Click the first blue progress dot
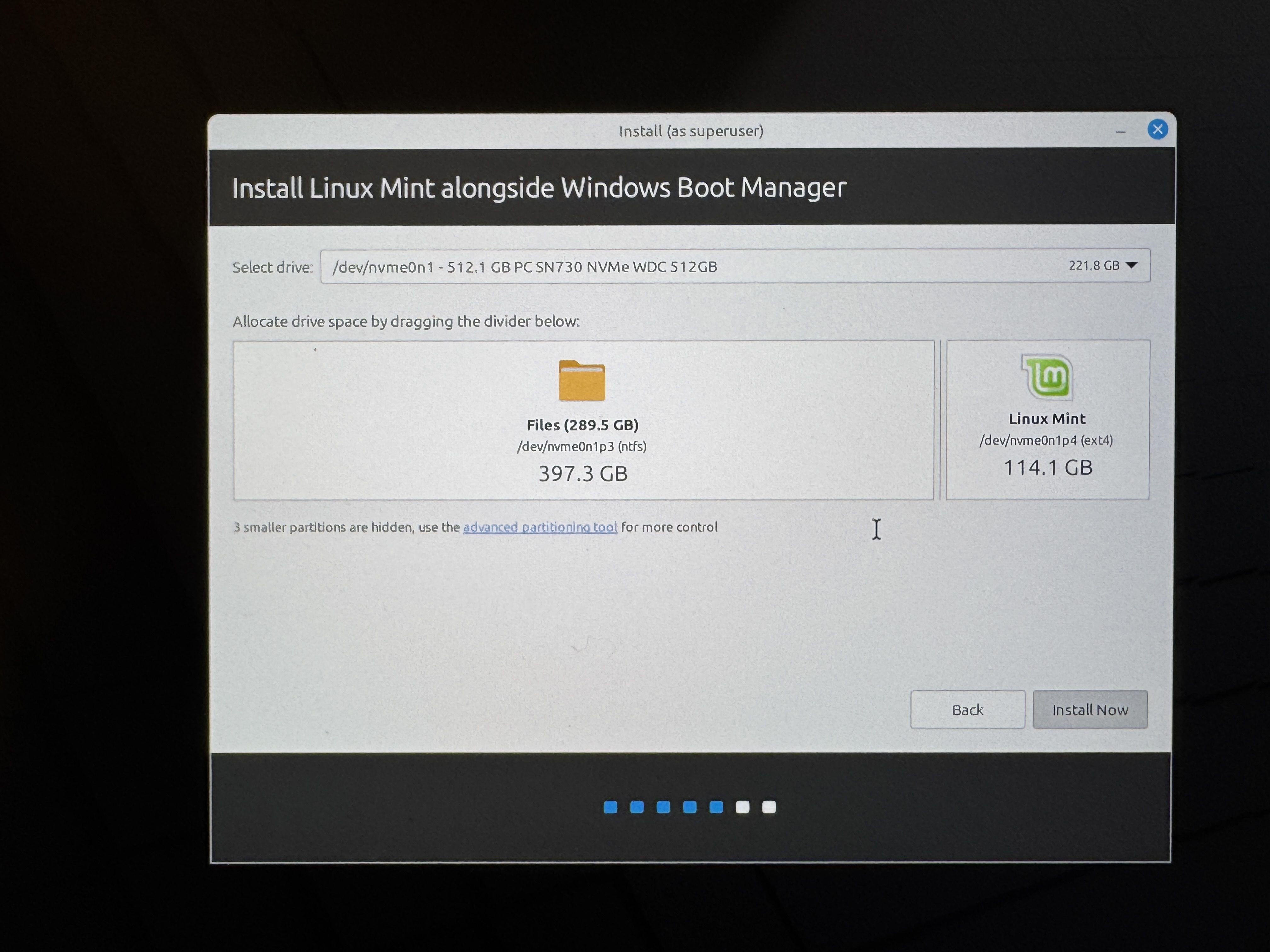 pyautogui.click(x=610, y=807)
